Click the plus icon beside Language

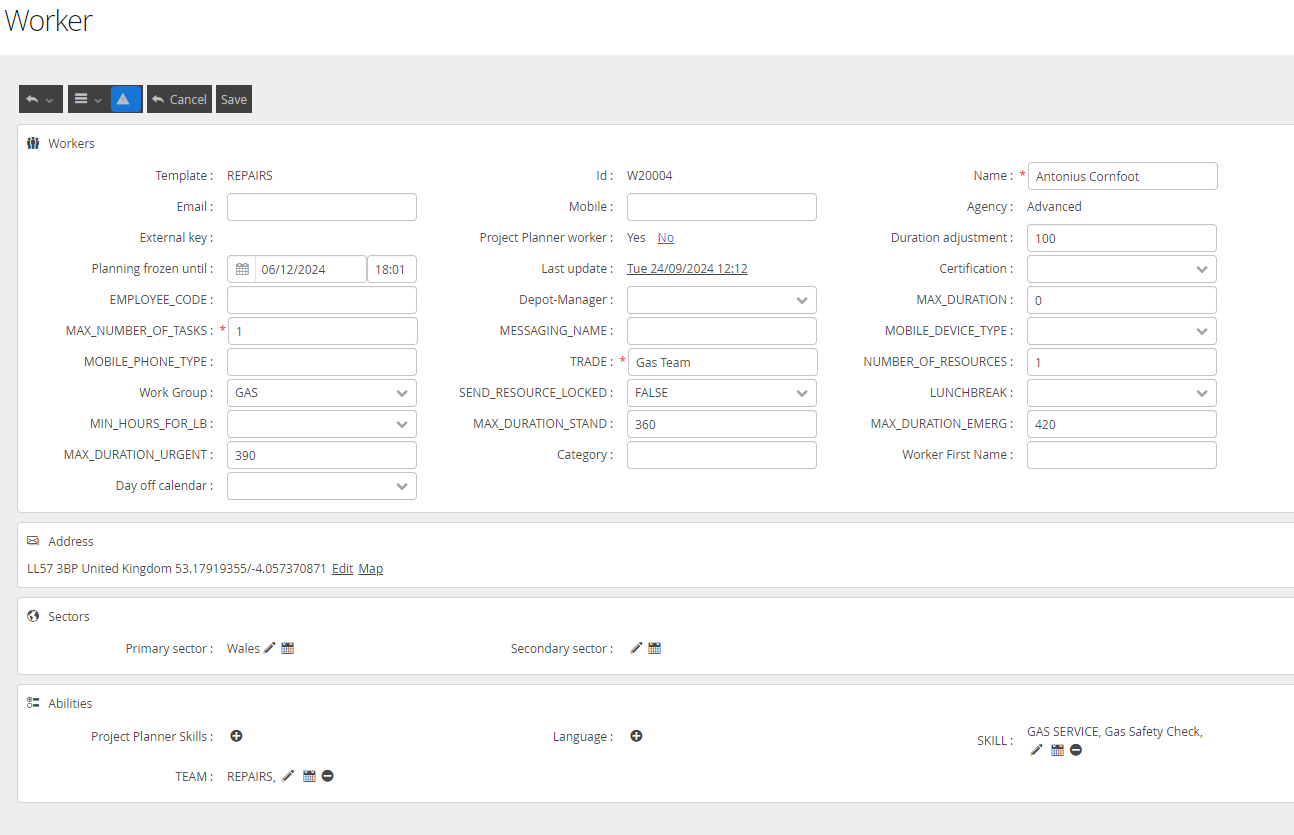coord(636,736)
